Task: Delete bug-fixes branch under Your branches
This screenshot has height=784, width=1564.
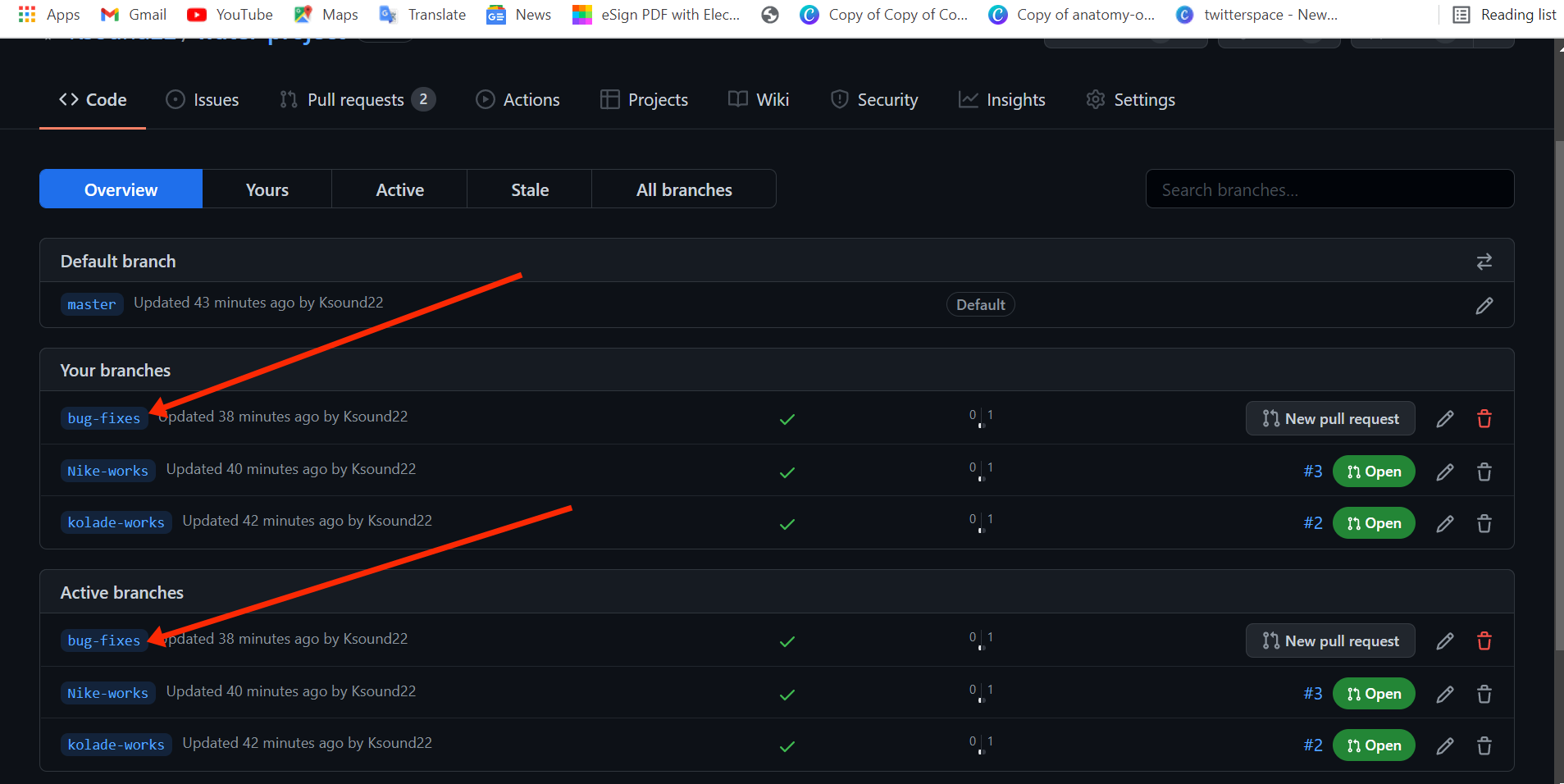Action: point(1484,419)
